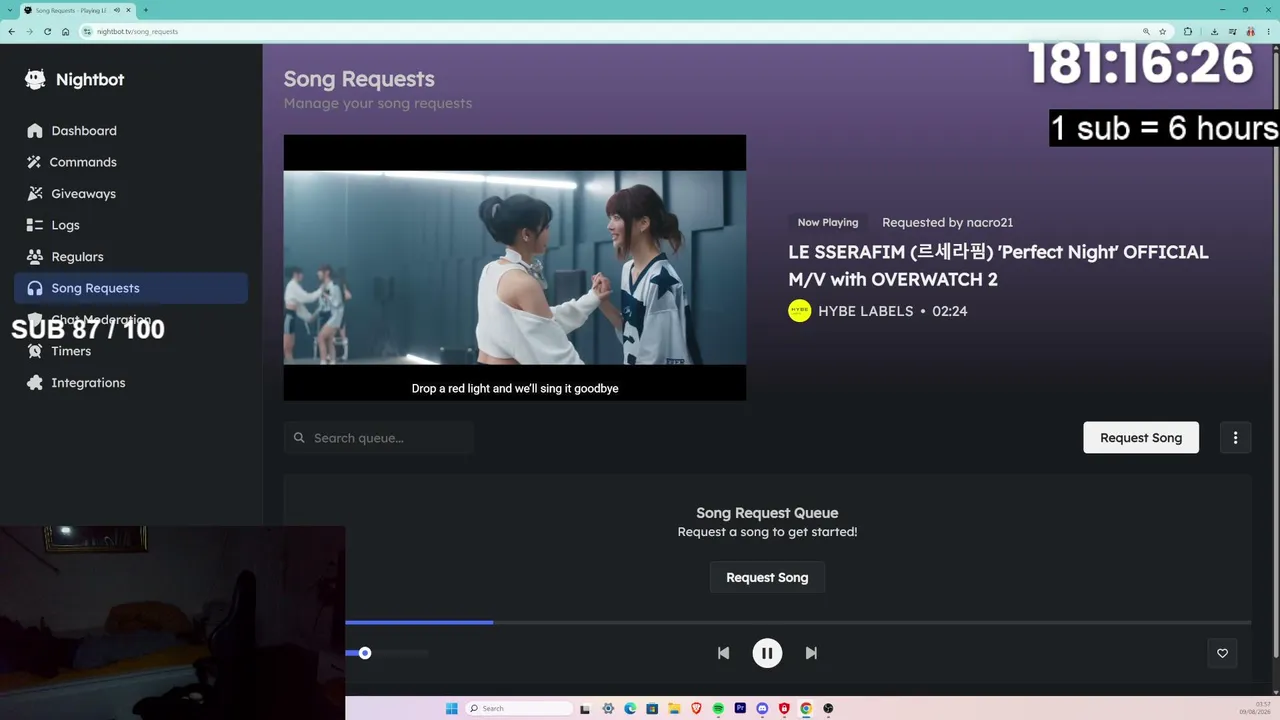
Task: Go to Commands in the sidebar
Action: tap(131, 162)
